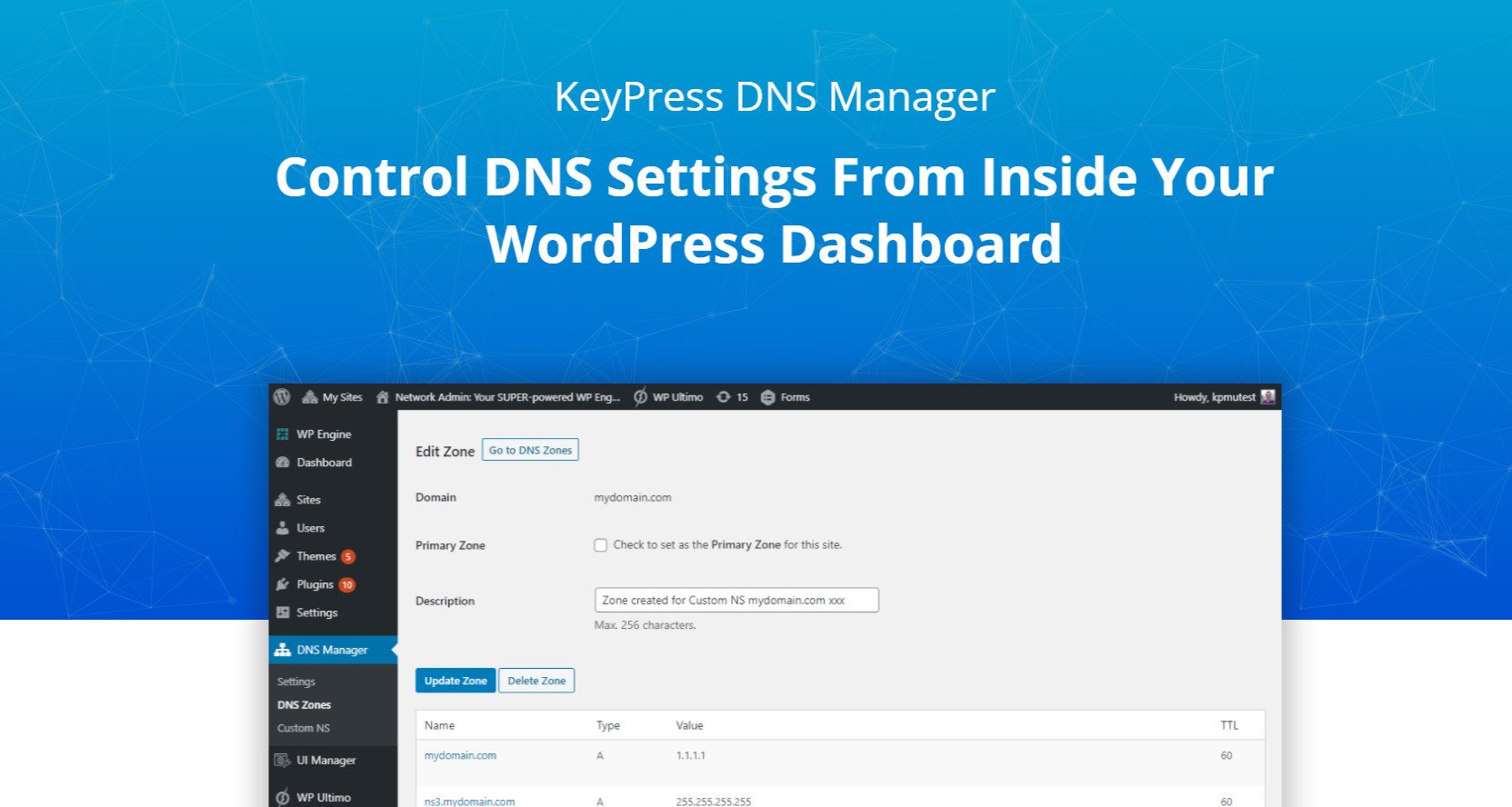Open the ns3.mydomain.com record link

click(469, 802)
